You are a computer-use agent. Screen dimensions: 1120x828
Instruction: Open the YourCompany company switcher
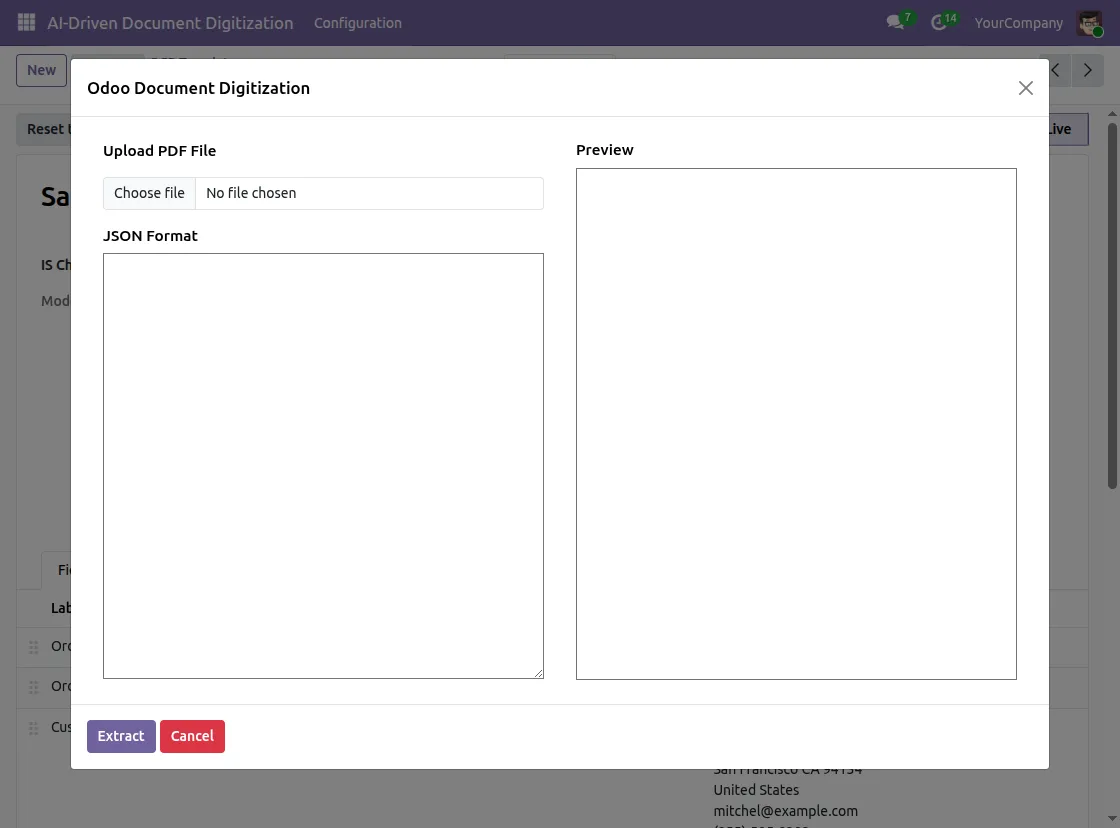(1019, 23)
